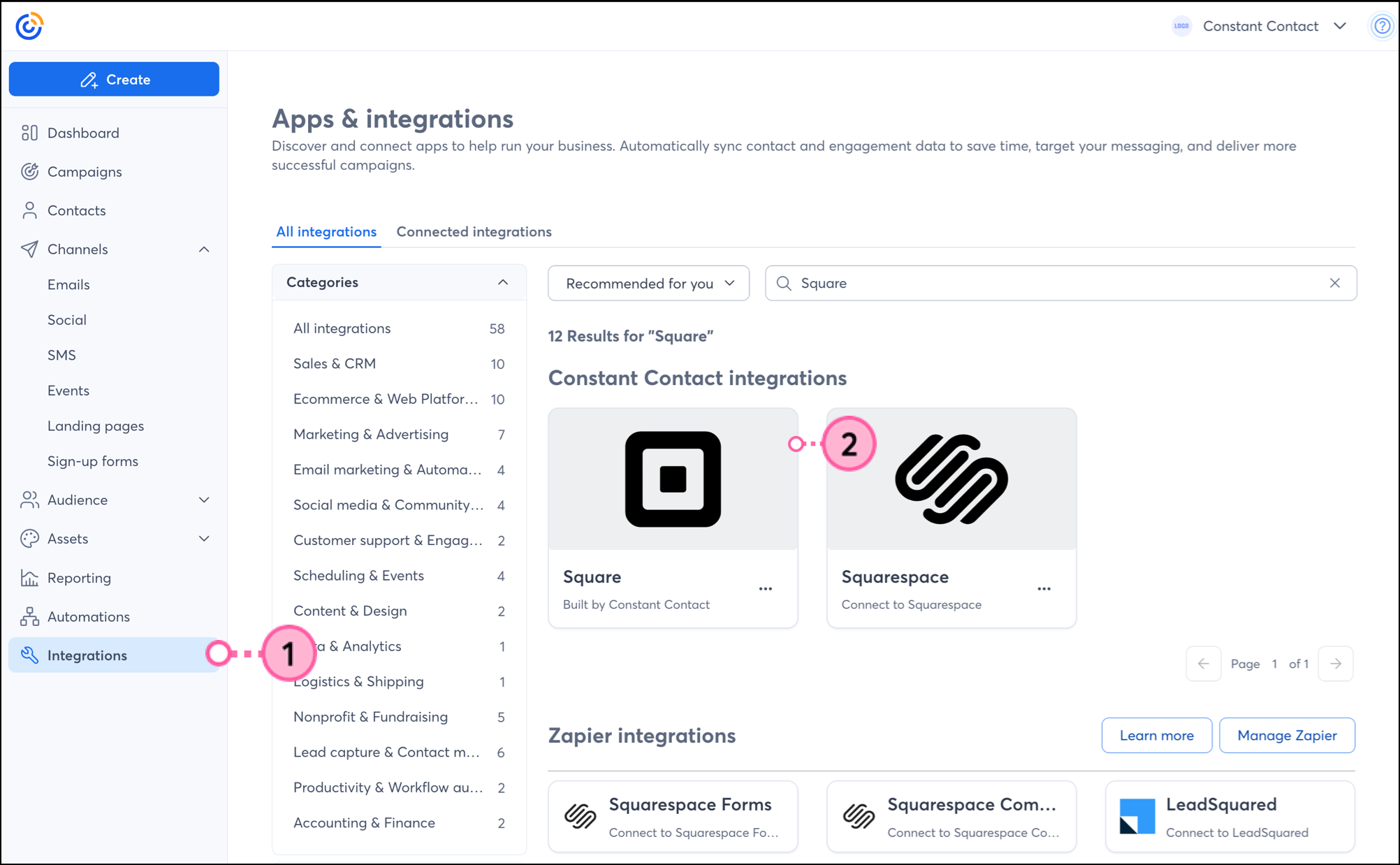Select Sales & CRM category
This screenshot has width=1400, height=865.
pos(399,363)
